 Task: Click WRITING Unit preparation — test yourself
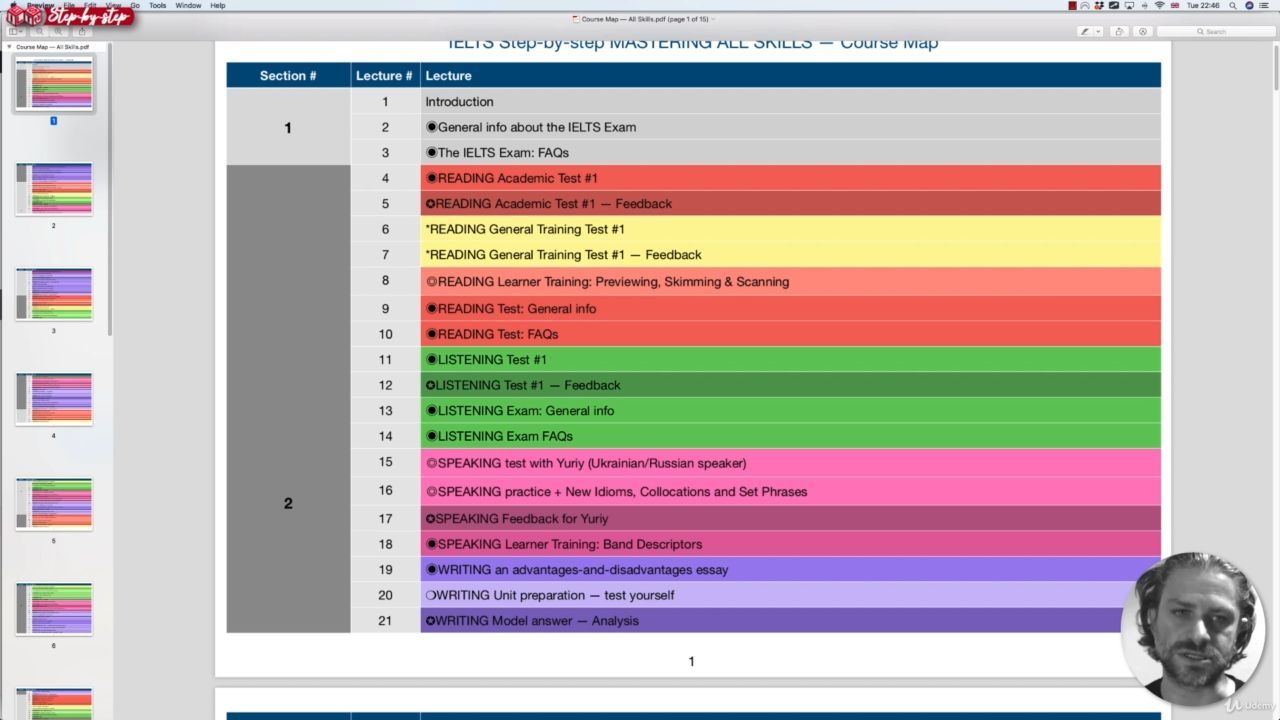point(791,595)
